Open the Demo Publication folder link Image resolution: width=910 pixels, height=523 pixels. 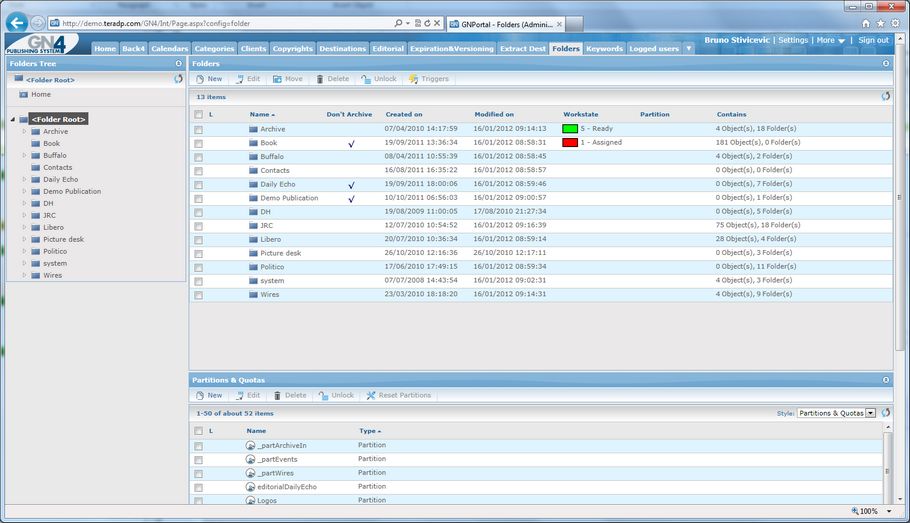pyautogui.click(x=289, y=198)
